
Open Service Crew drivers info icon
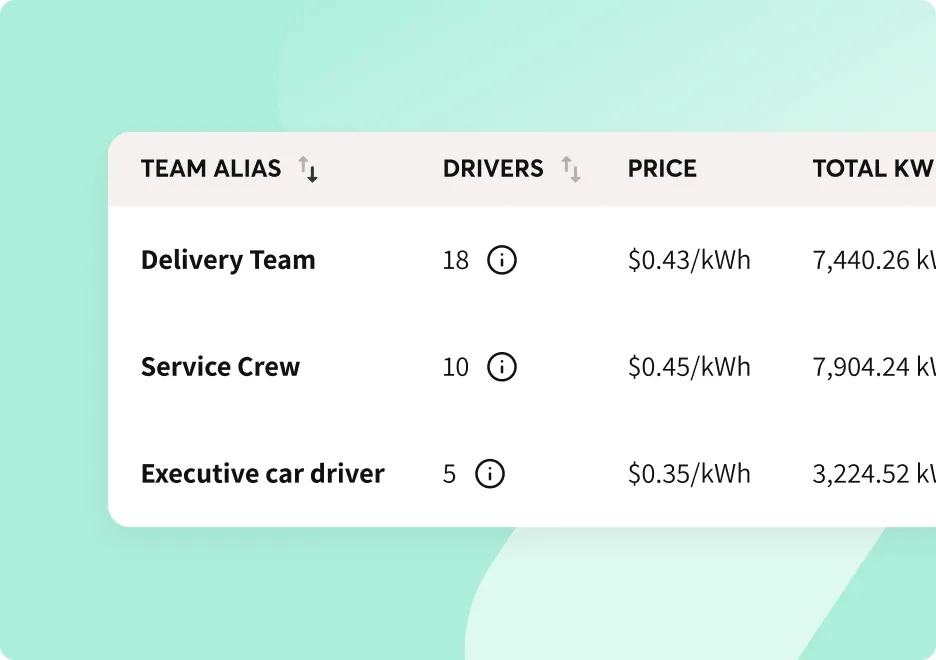pos(502,366)
